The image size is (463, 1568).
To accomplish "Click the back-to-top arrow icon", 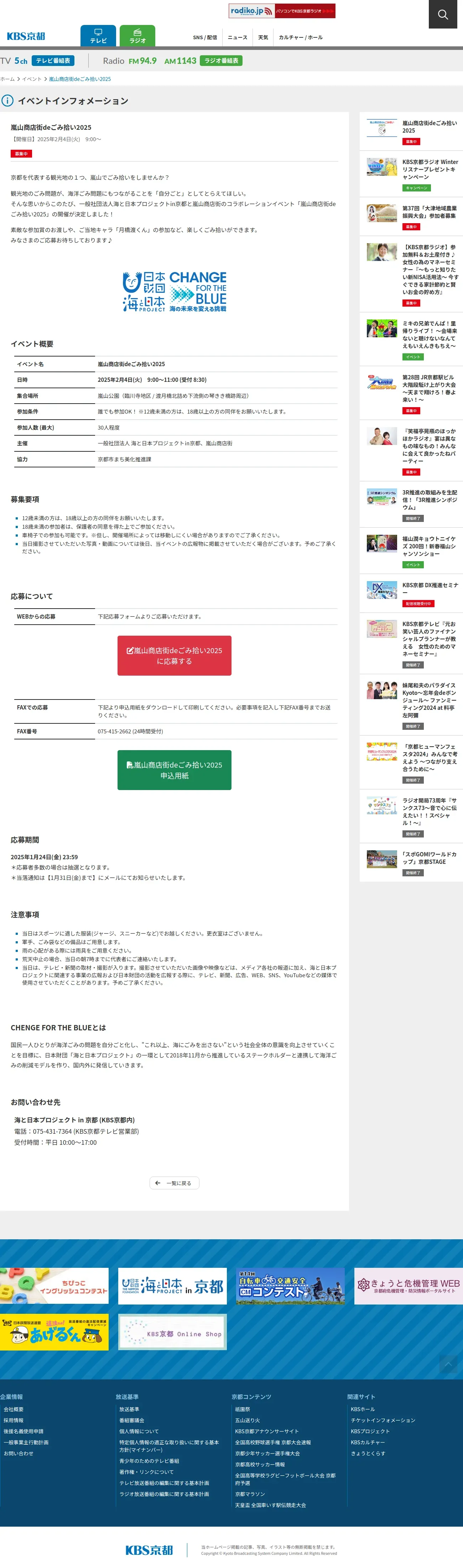I will tap(448, 1364).
